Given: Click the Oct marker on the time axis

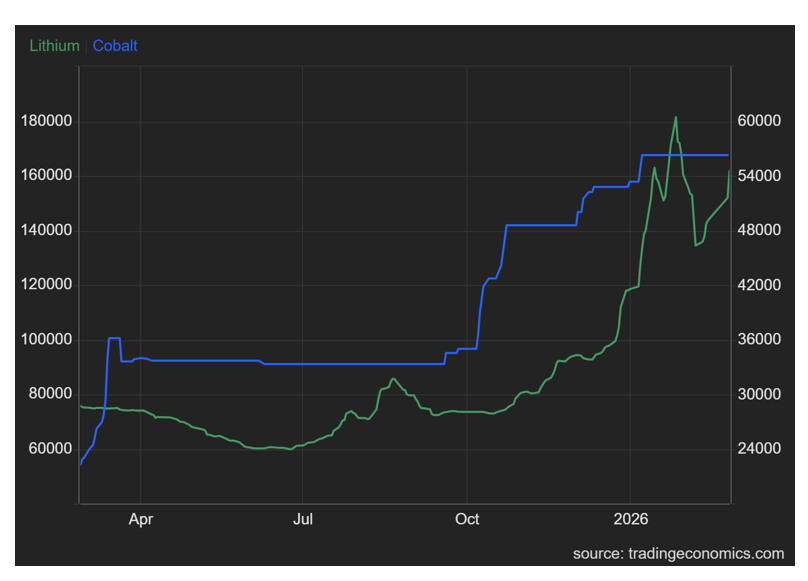Looking at the screenshot, I should coord(467,519).
